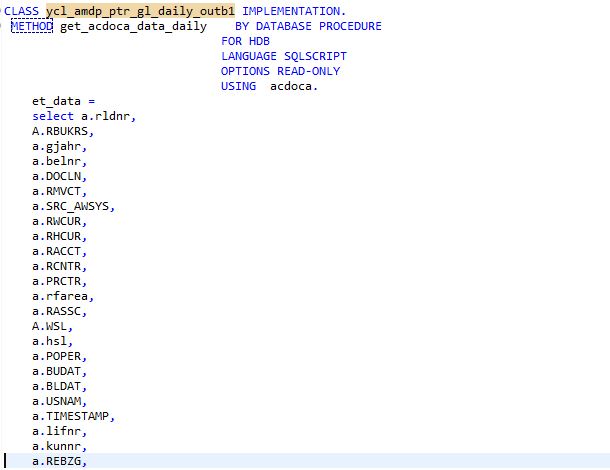The height and width of the screenshot is (470, 610).
Task: Click the a.RASSC field
Action: click(60, 312)
